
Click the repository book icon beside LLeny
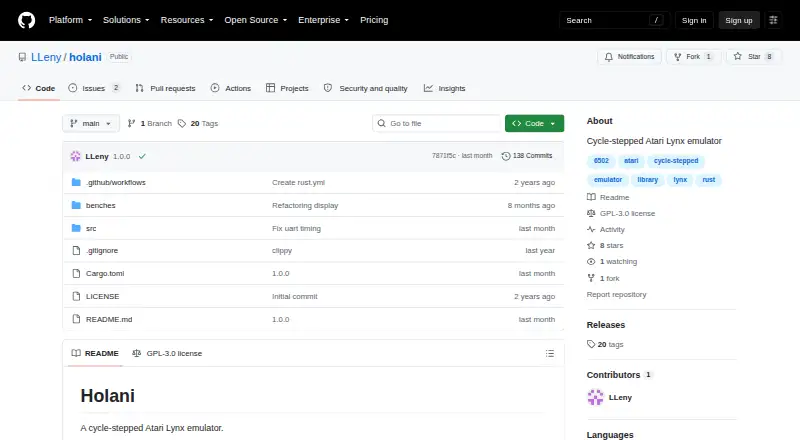(x=22, y=57)
